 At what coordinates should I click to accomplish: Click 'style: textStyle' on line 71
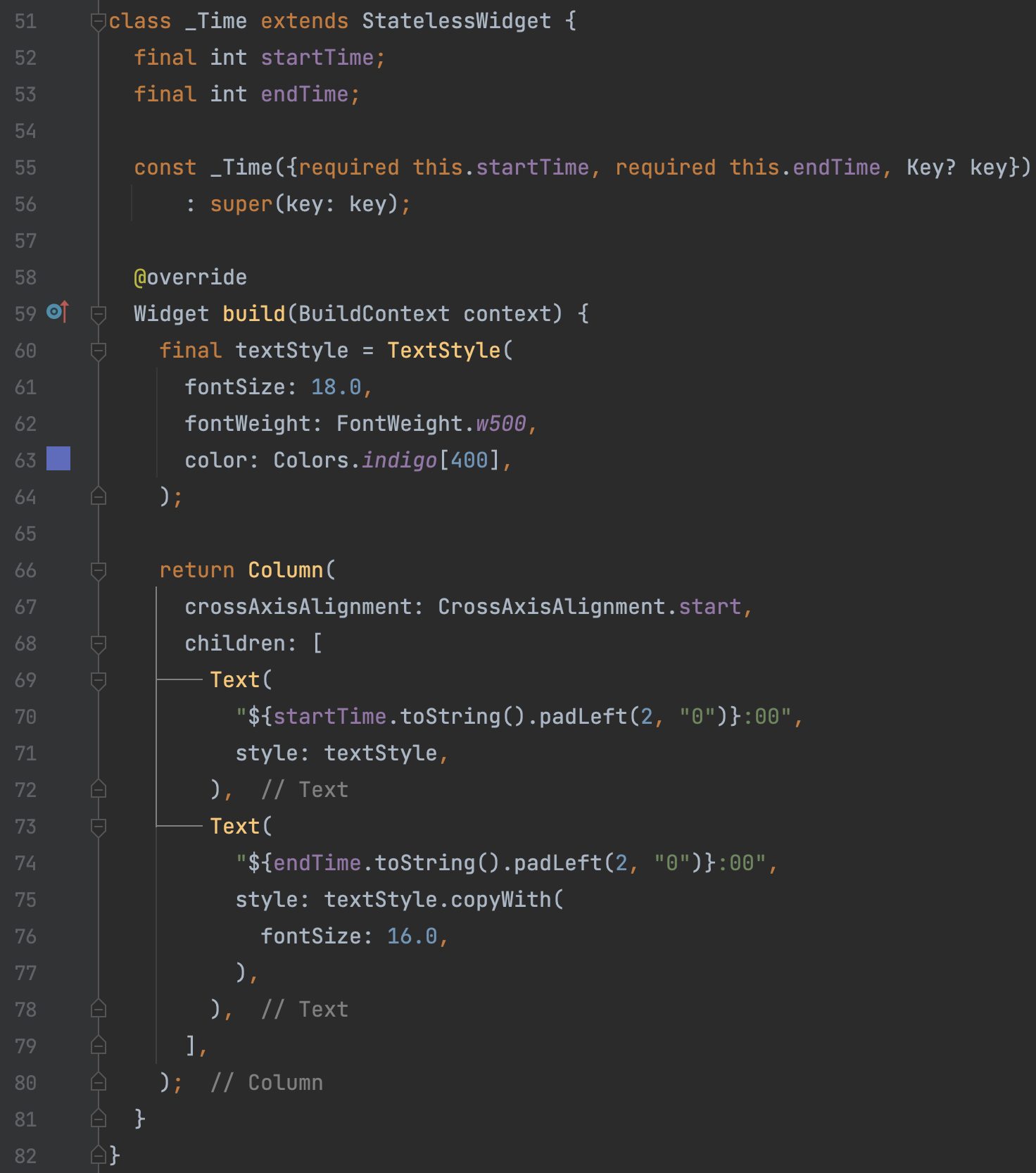(x=336, y=753)
